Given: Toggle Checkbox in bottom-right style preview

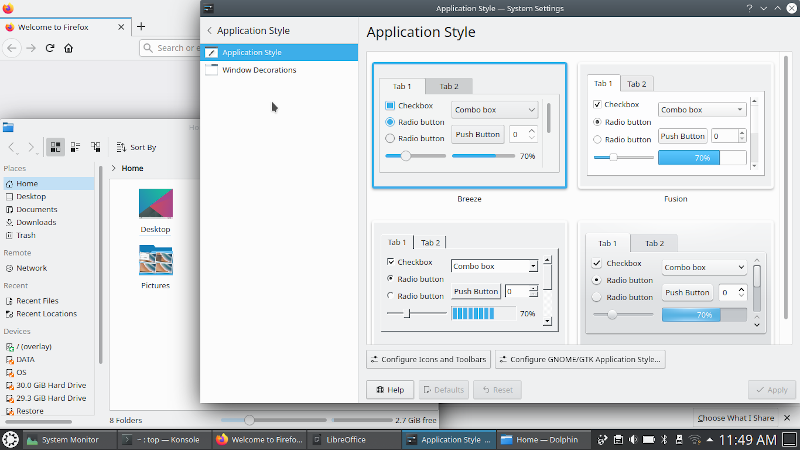Looking at the screenshot, I should 596,263.
